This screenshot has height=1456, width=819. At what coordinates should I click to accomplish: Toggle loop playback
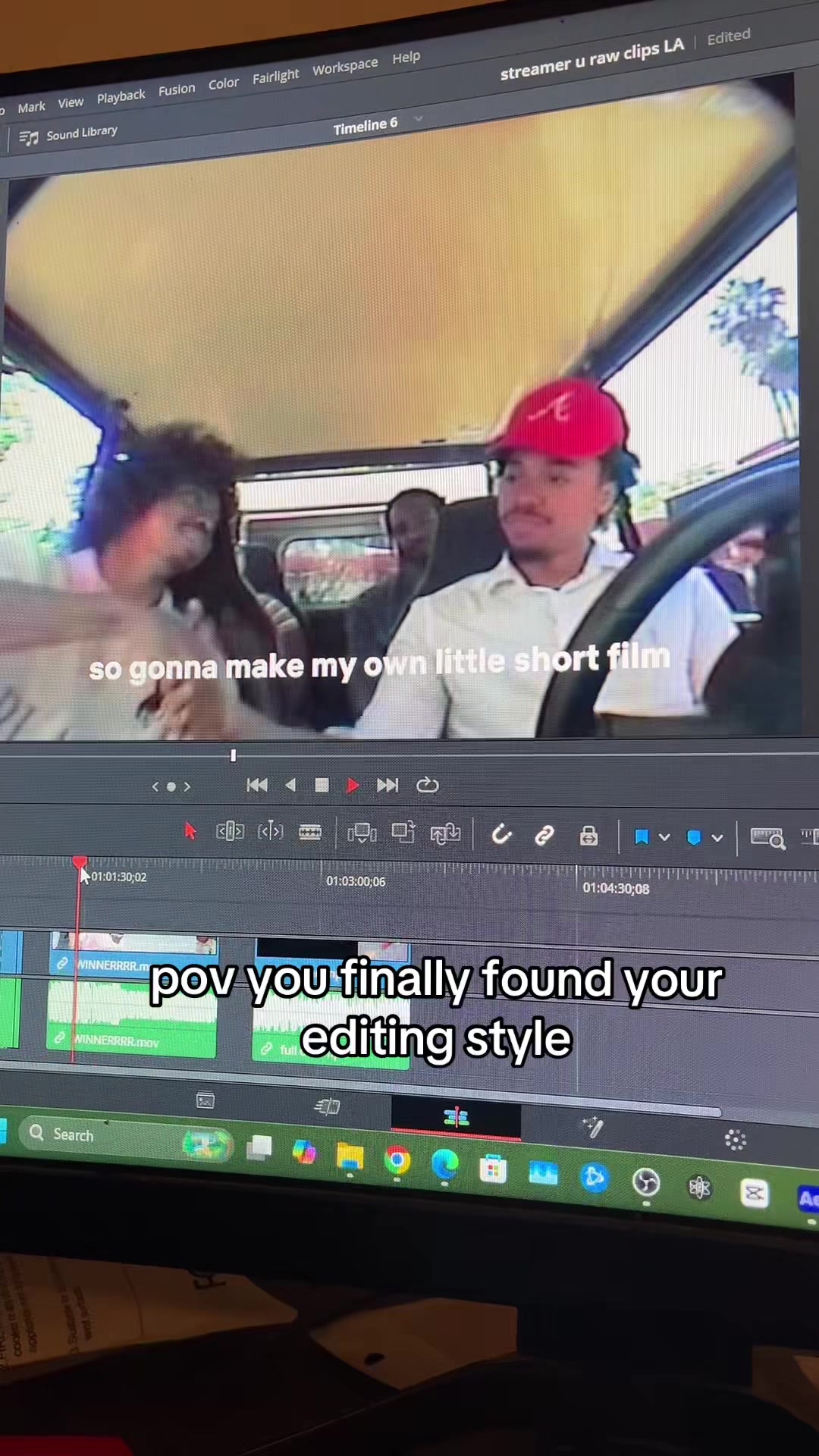pyautogui.click(x=428, y=786)
